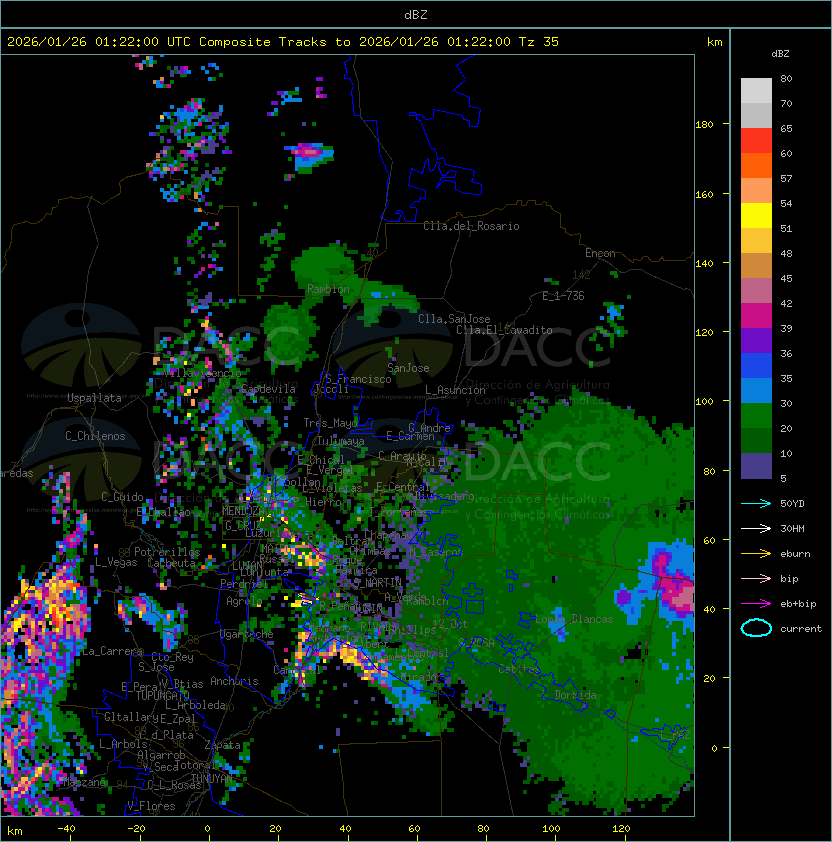Click the Dormida map label
The width and height of the screenshot is (832, 842).
point(575,695)
